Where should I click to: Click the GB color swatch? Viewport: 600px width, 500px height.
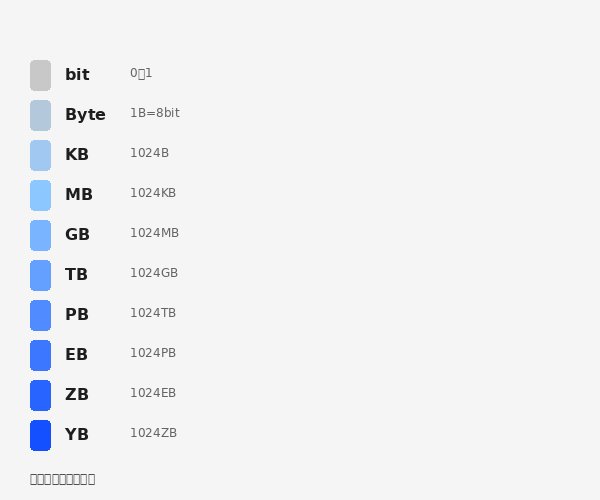tap(41, 235)
